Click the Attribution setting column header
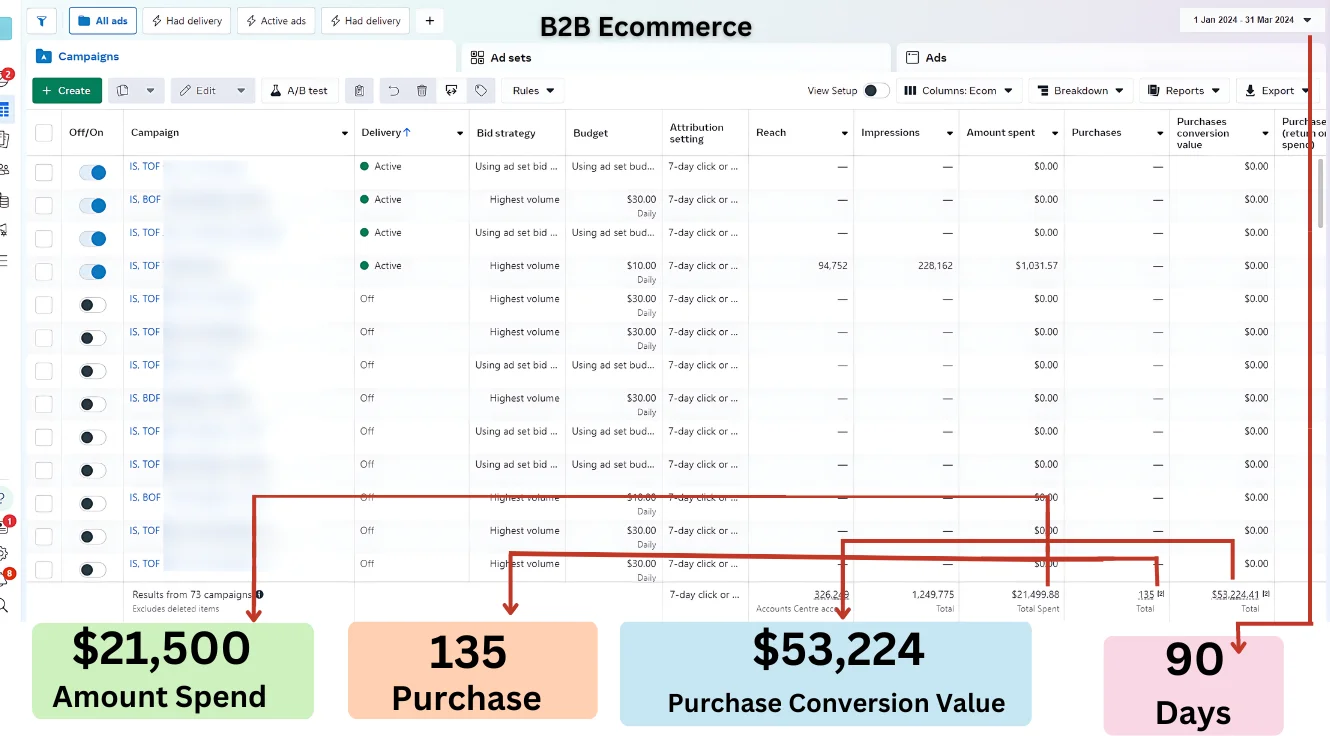The image size is (1330, 736). [x=697, y=133]
